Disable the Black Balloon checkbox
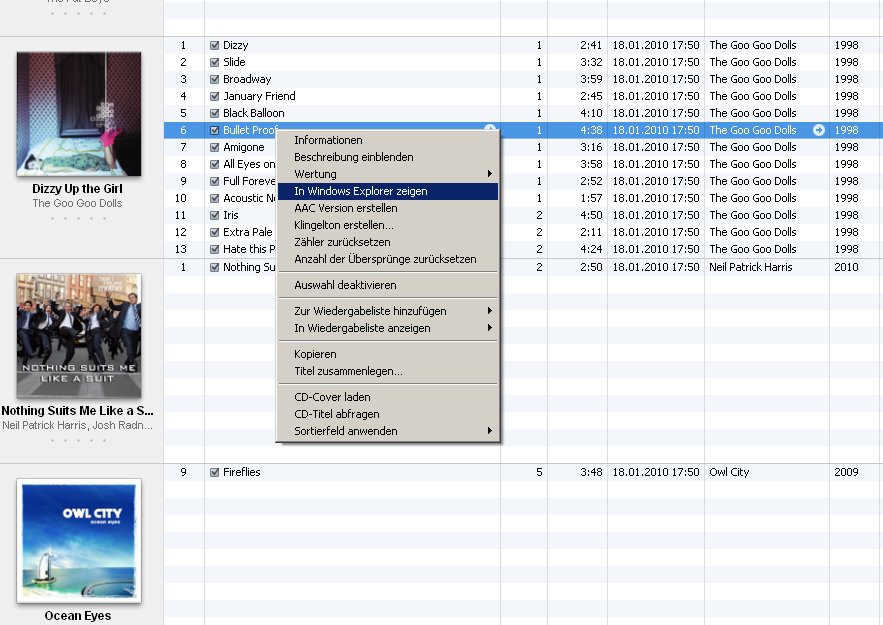Image resolution: width=883 pixels, height=625 pixels. point(215,113)
